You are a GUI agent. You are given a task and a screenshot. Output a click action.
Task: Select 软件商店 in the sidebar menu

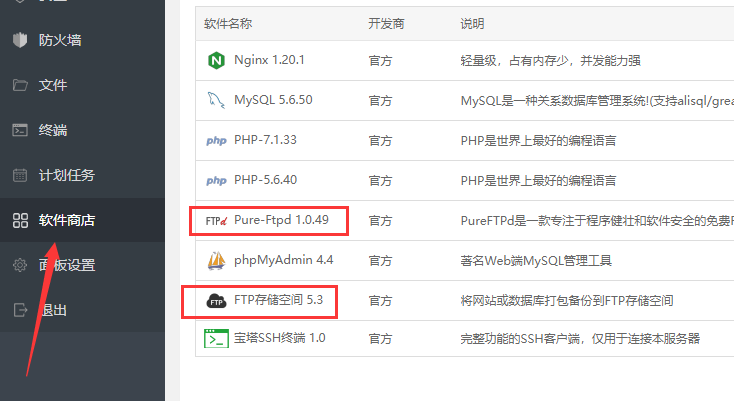(x=67, y=220)
